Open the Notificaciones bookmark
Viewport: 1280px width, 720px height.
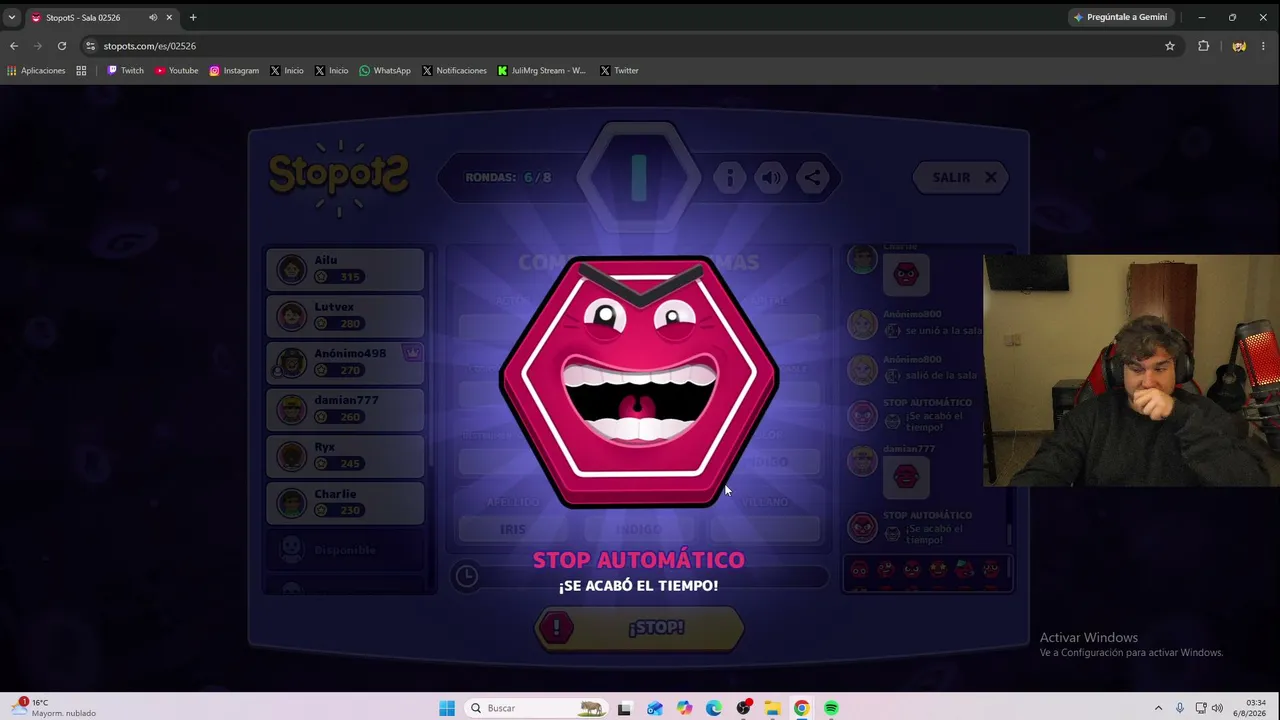coord(454,71)
